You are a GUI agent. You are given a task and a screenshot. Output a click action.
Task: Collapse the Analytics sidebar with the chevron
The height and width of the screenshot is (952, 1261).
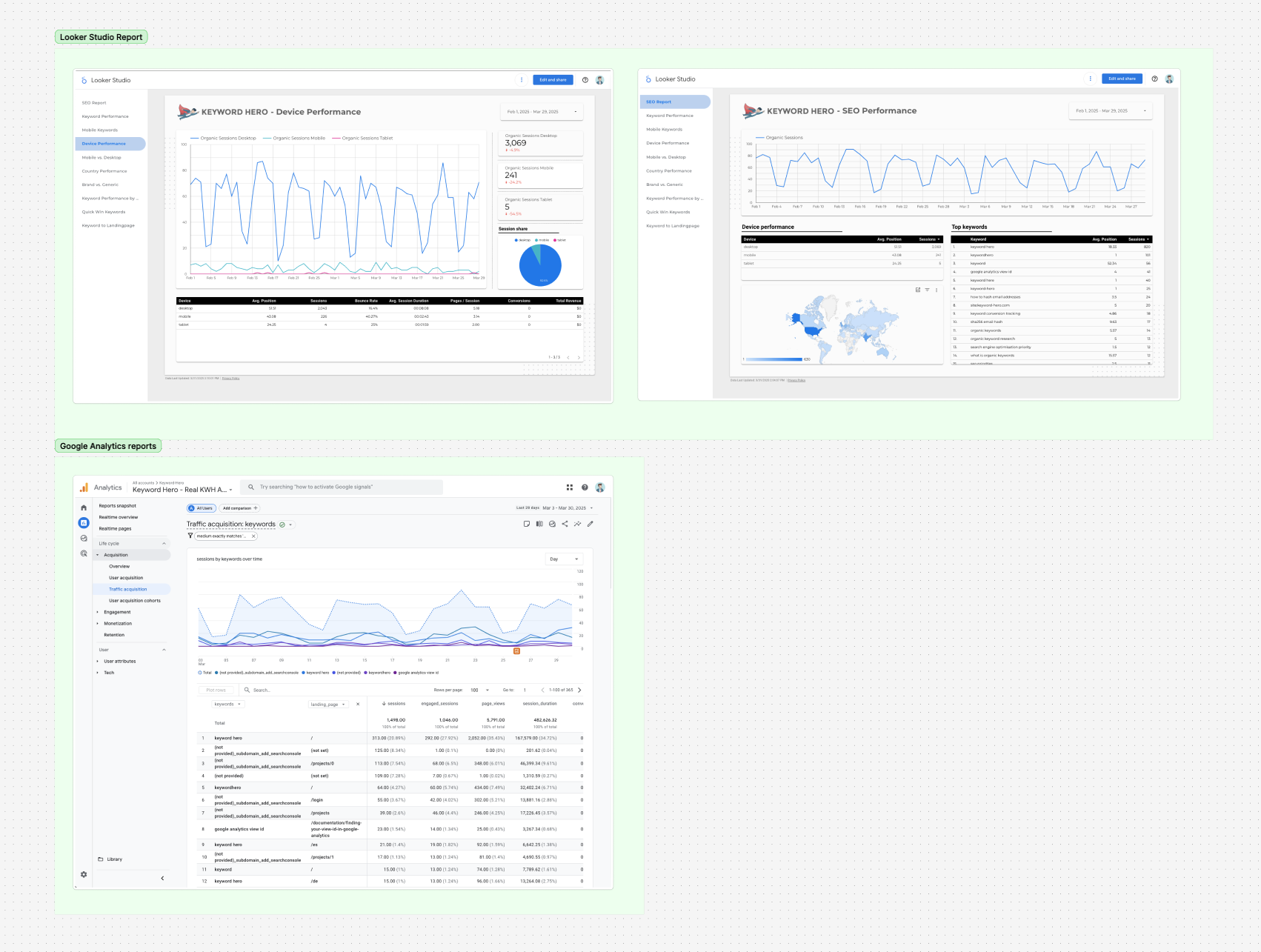tap(162, 879)
